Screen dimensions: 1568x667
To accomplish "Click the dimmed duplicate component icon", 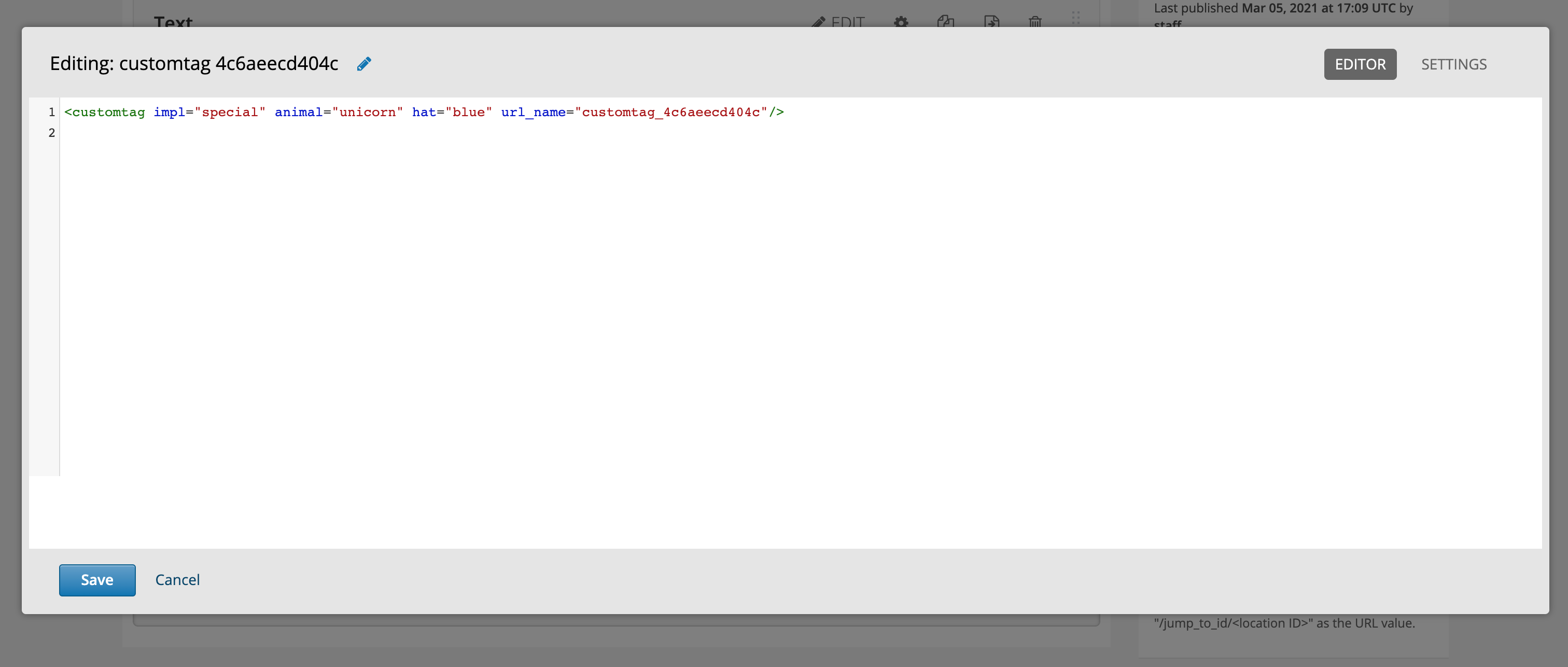I will tap(945, 22).
